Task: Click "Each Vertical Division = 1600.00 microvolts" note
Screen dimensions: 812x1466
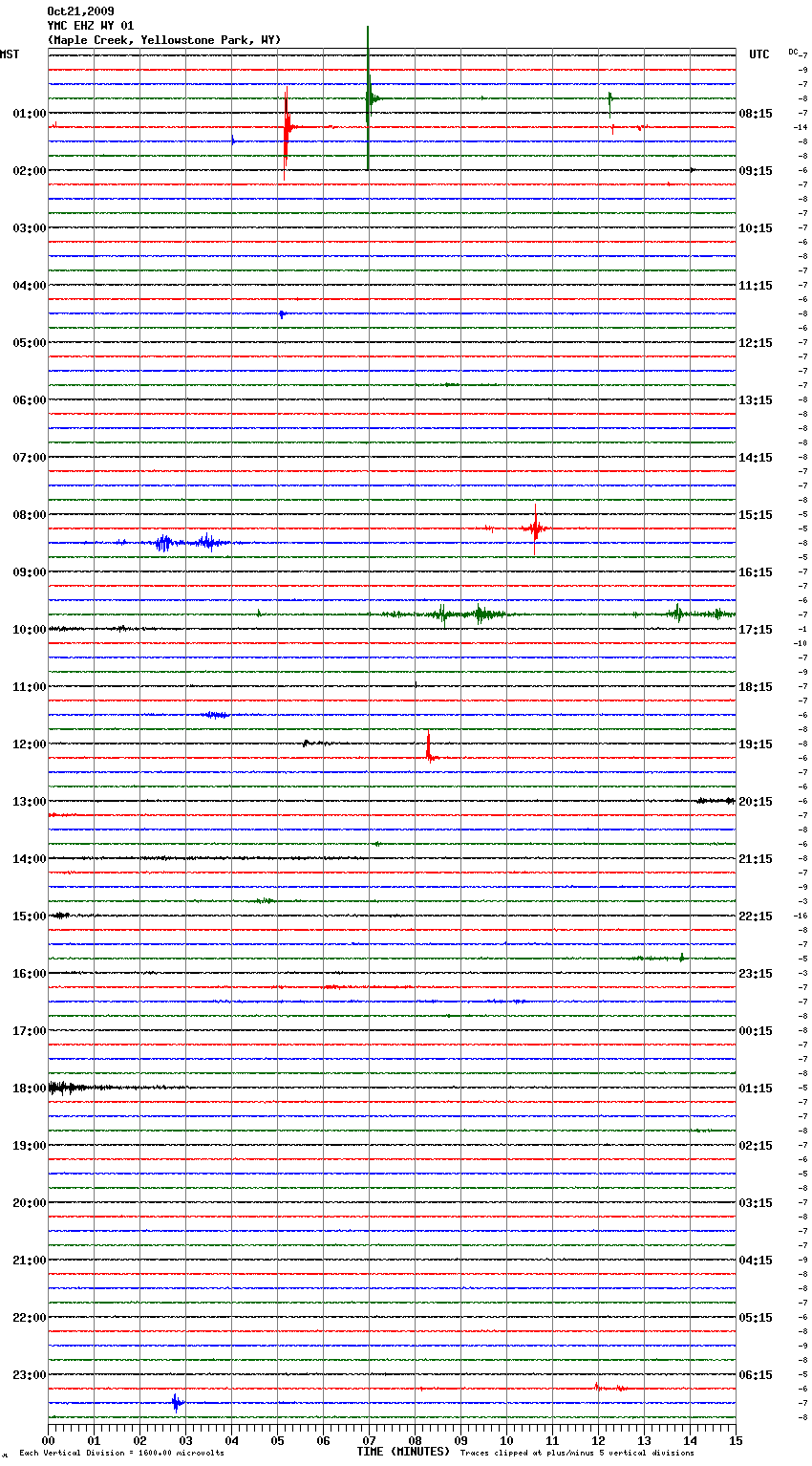Action: coord(121,1454)
